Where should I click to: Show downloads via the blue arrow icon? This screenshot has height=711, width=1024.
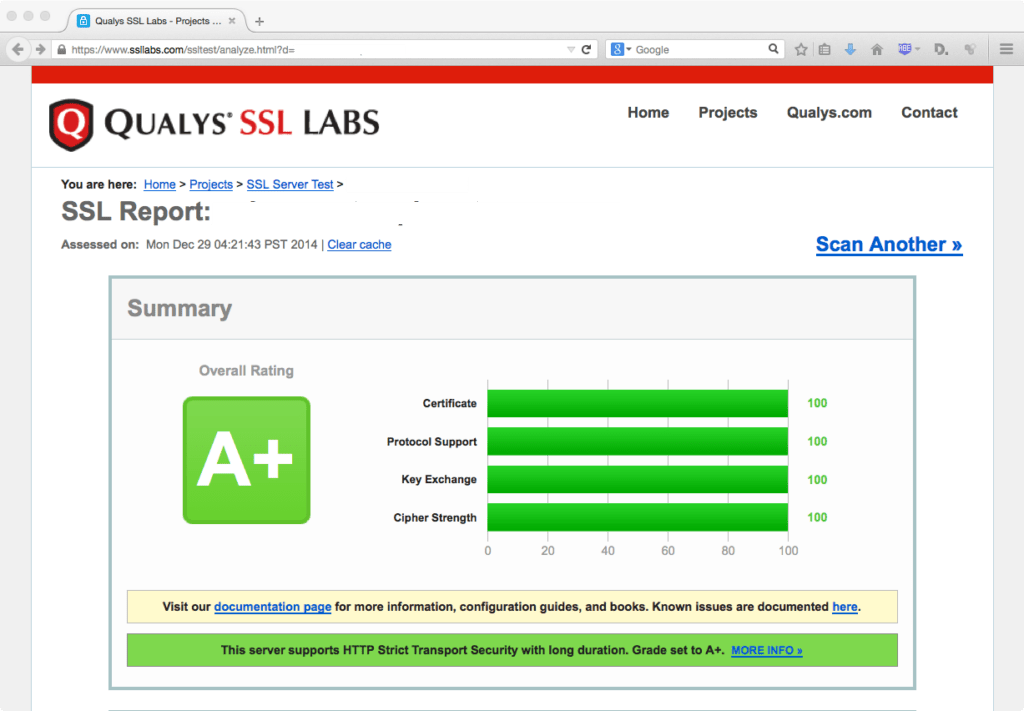[850, 49]
